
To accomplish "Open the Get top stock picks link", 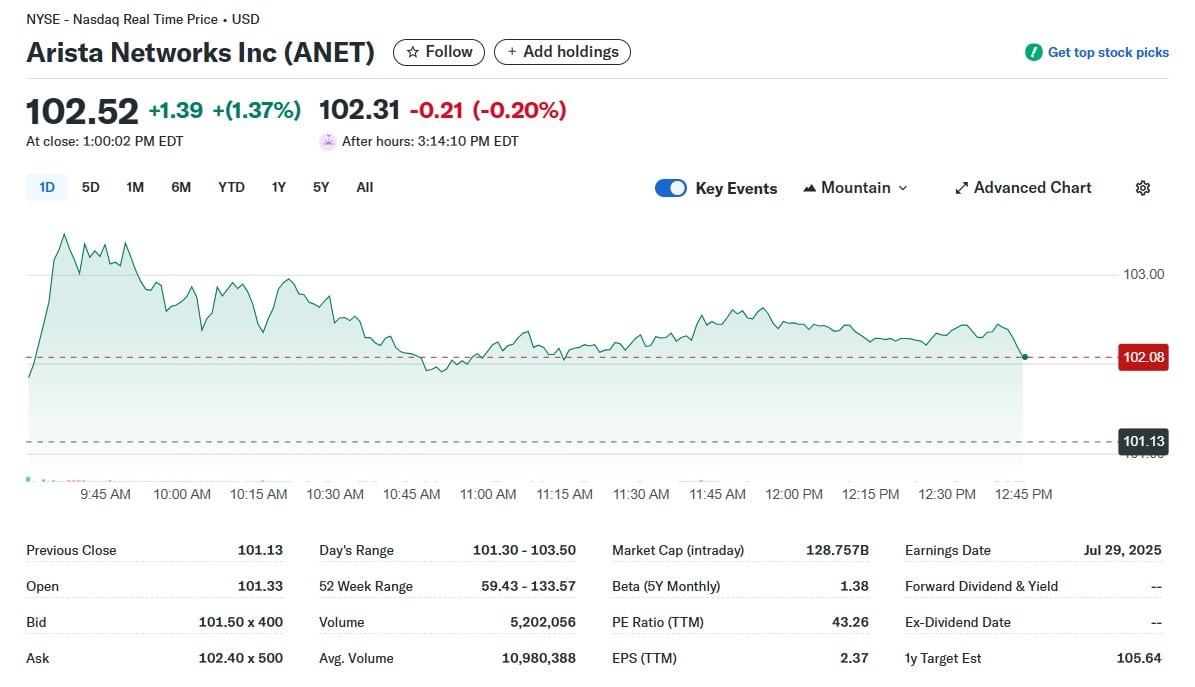I will coord(1108,53).
